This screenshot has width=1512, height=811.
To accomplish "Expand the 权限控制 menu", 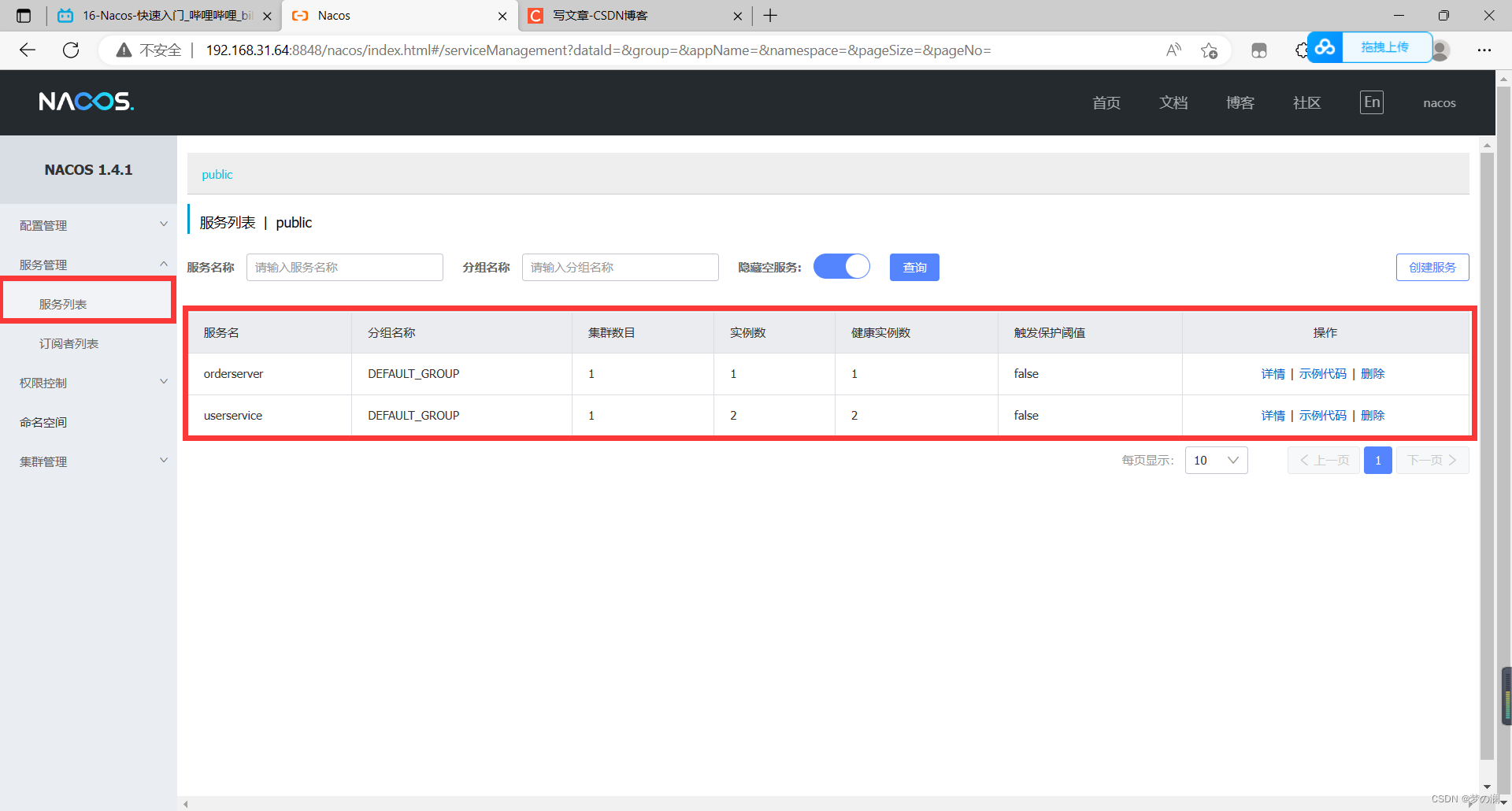I will (88, 383).
